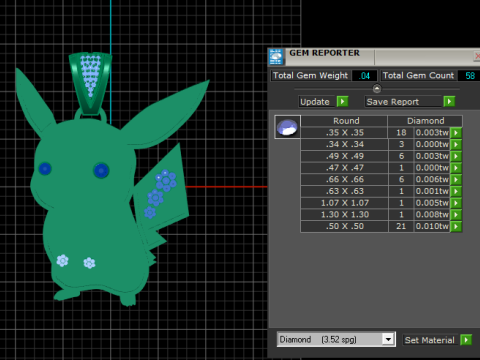Click the Update button label
480x360 pixels.
pyautogui.click(x=315, y=102)
